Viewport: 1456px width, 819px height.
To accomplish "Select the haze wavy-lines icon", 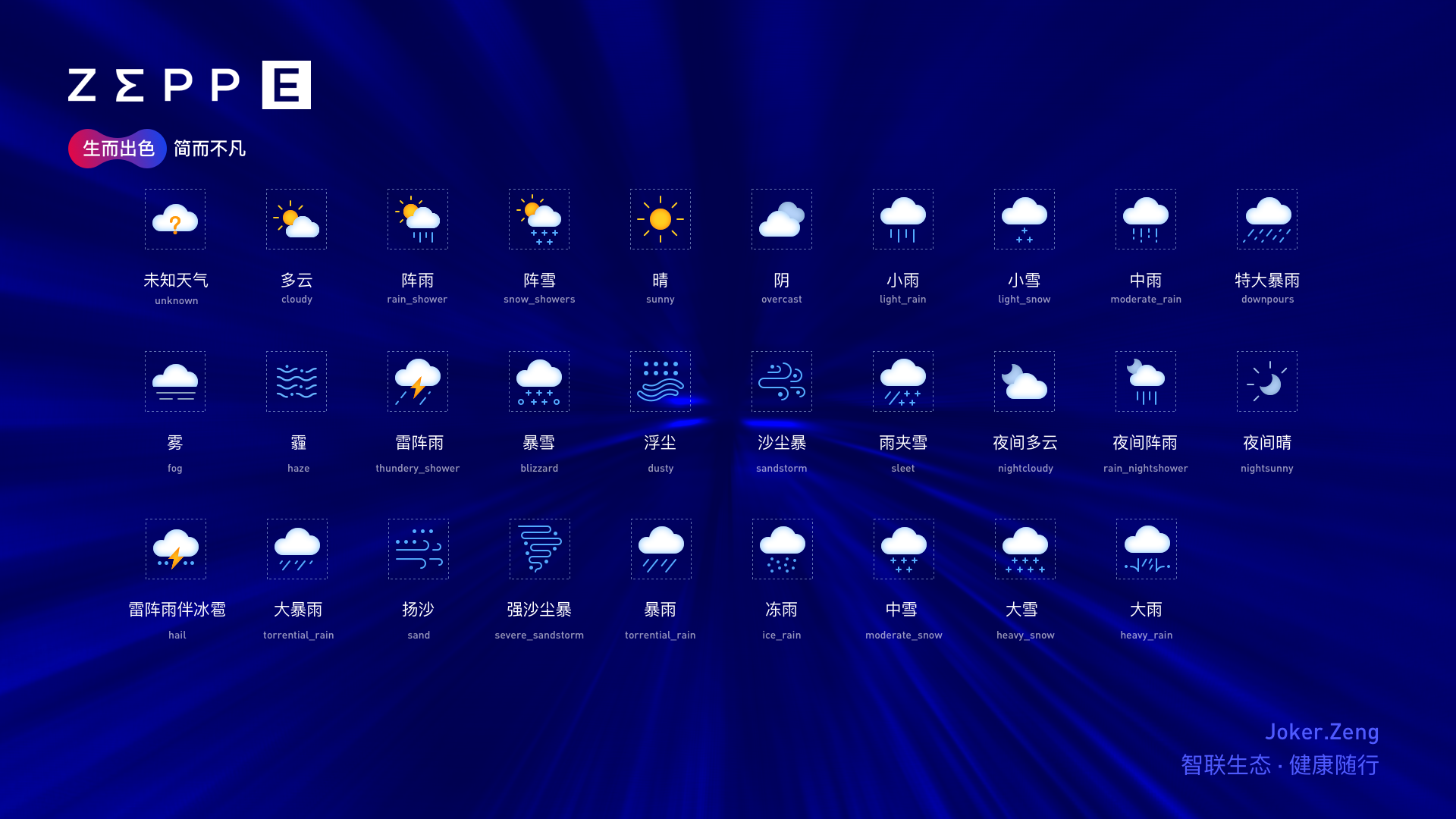I will pos(297,381).
